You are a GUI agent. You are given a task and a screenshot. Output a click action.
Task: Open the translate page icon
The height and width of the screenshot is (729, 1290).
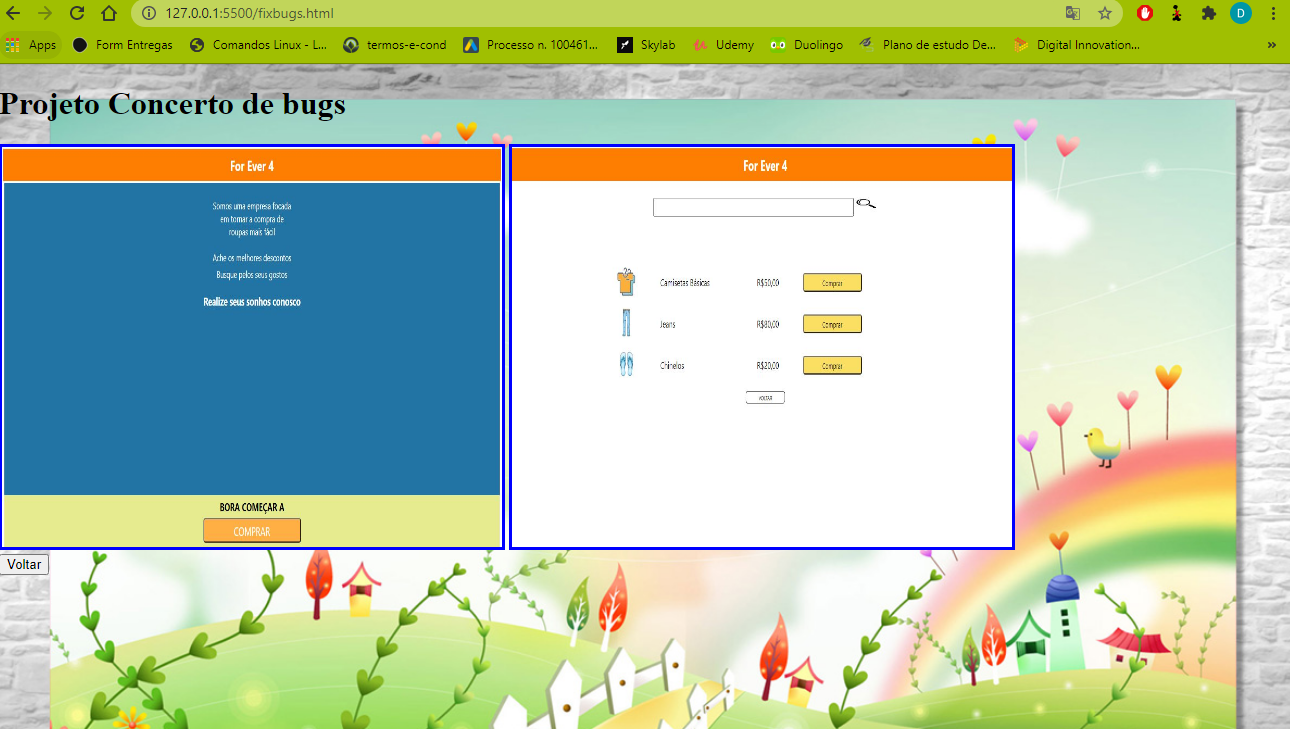coord(1073,14)
